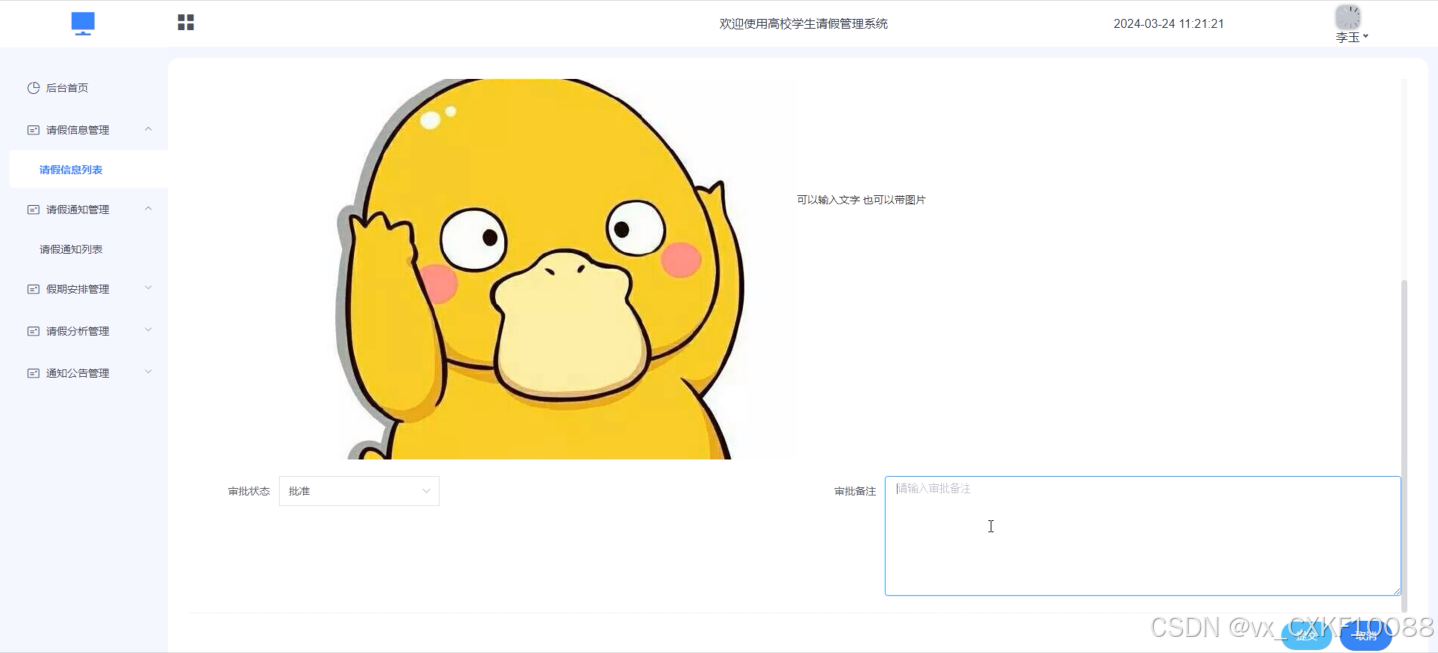Click the icon beside 请假信息管理
This screenshot has width=1438, height=653.
[33, 130]
